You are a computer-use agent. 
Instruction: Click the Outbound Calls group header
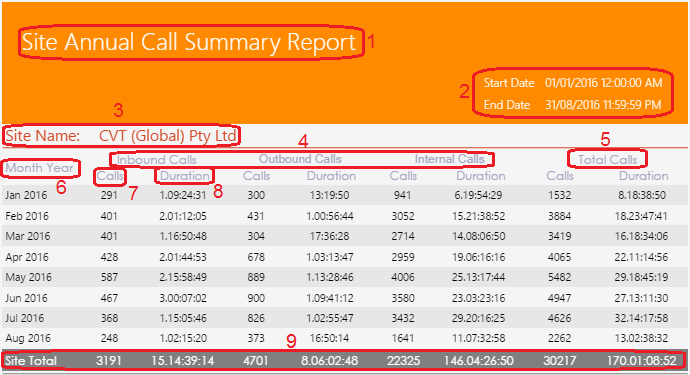(300, 159)
